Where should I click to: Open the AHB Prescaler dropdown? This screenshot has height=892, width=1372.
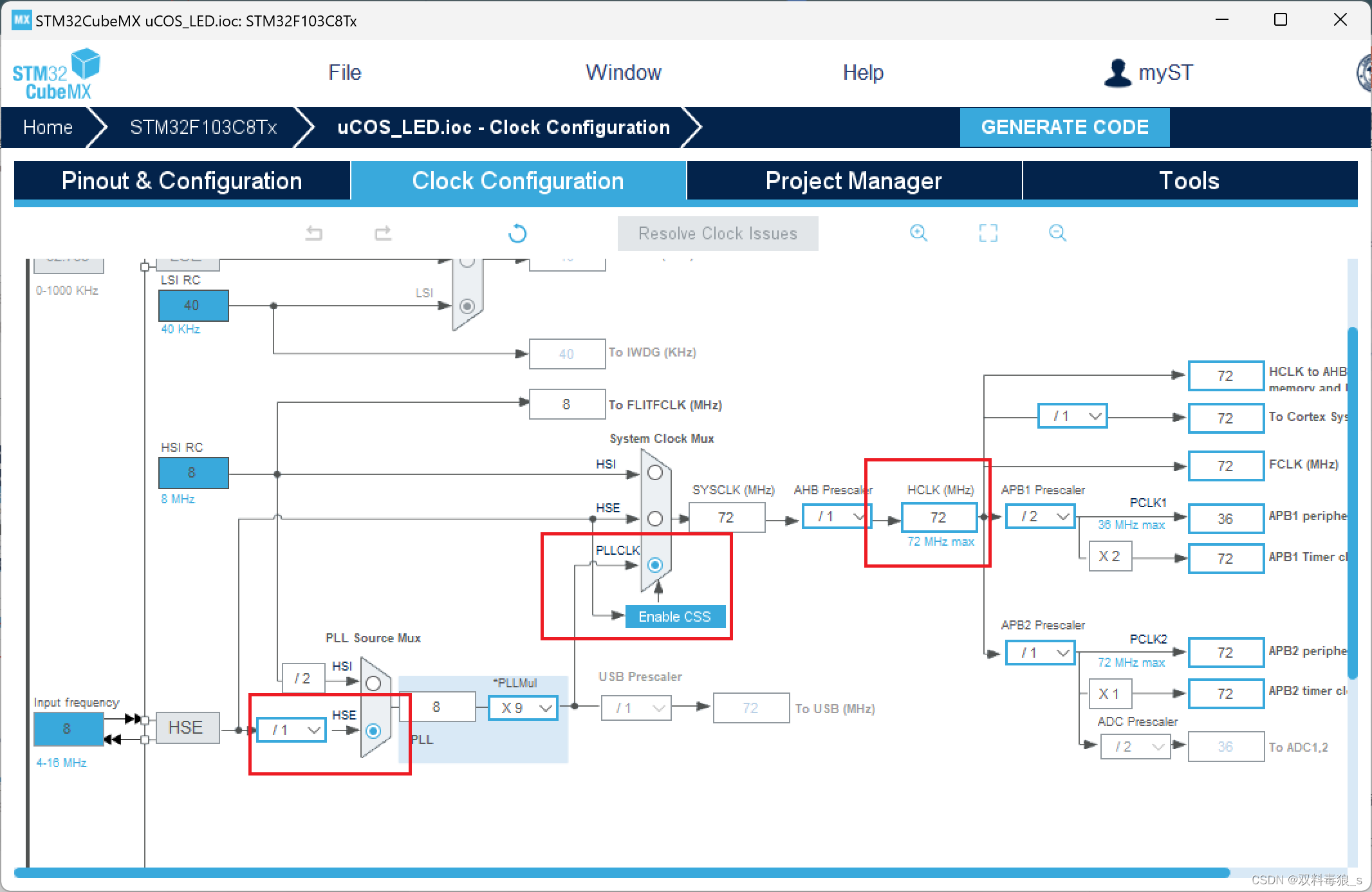pyautogui.click(x=837, y=517)
